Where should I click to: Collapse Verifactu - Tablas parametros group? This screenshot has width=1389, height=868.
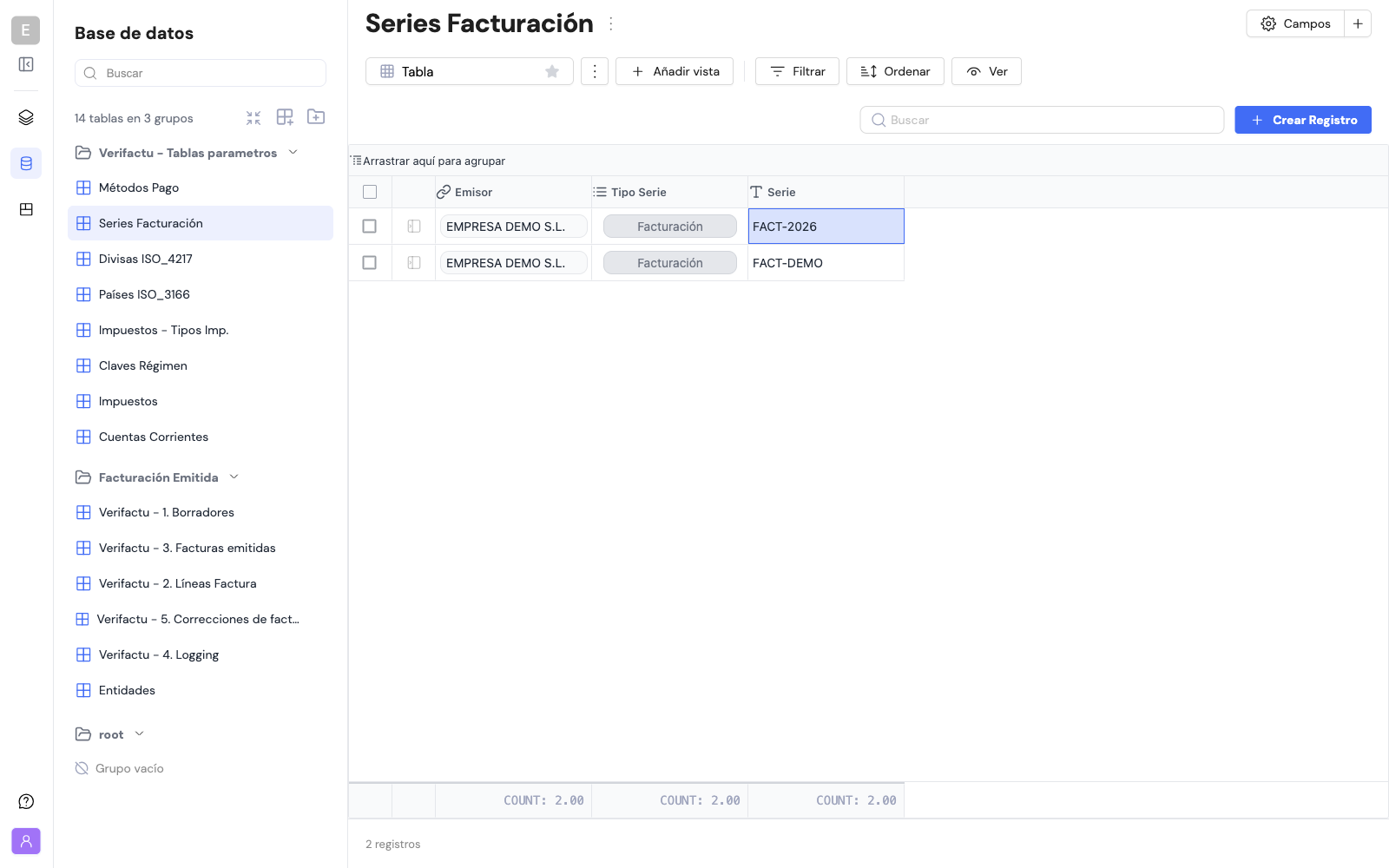pos(293,152)
